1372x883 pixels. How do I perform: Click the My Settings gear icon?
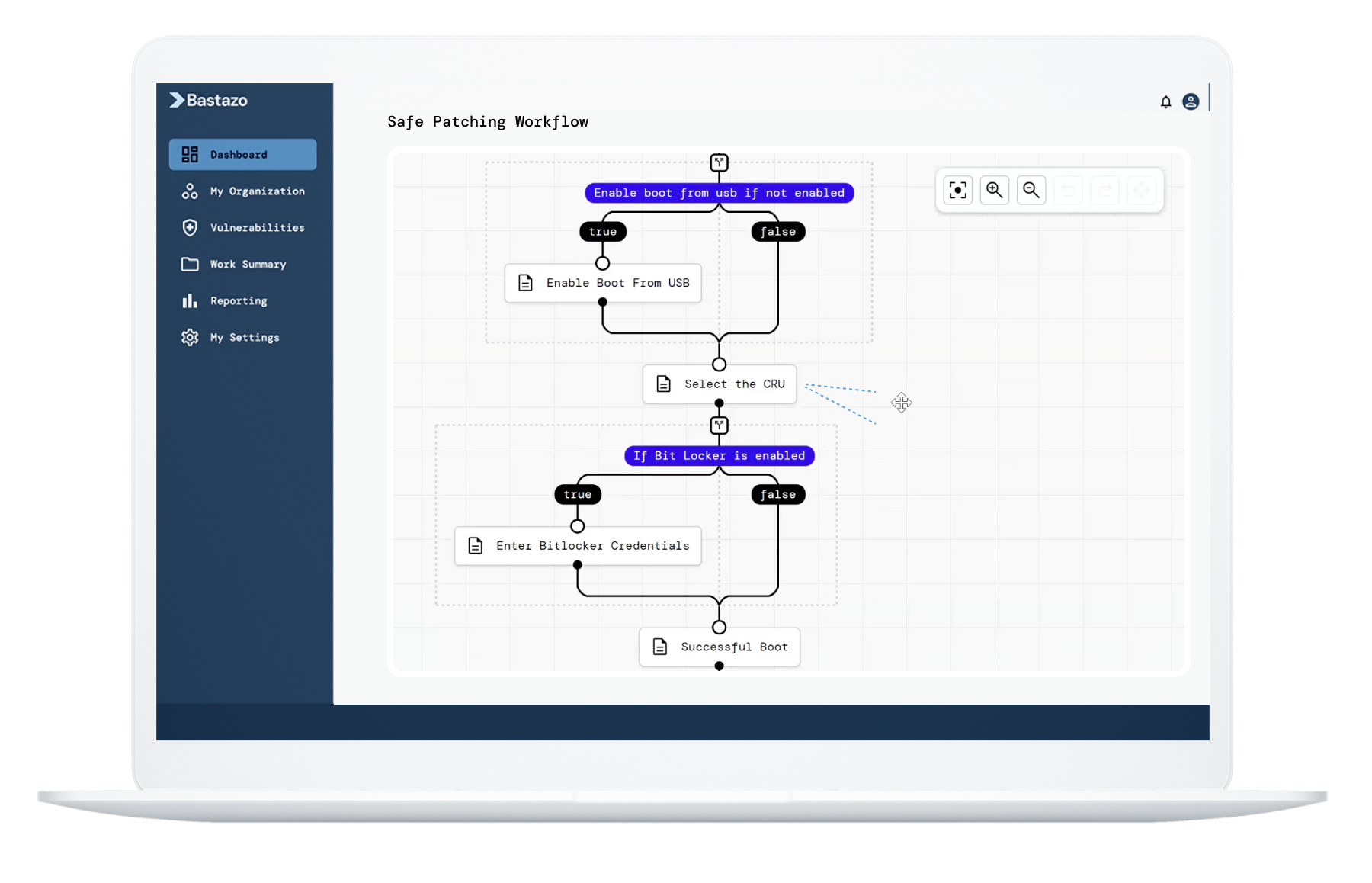[x=190, y=337]
